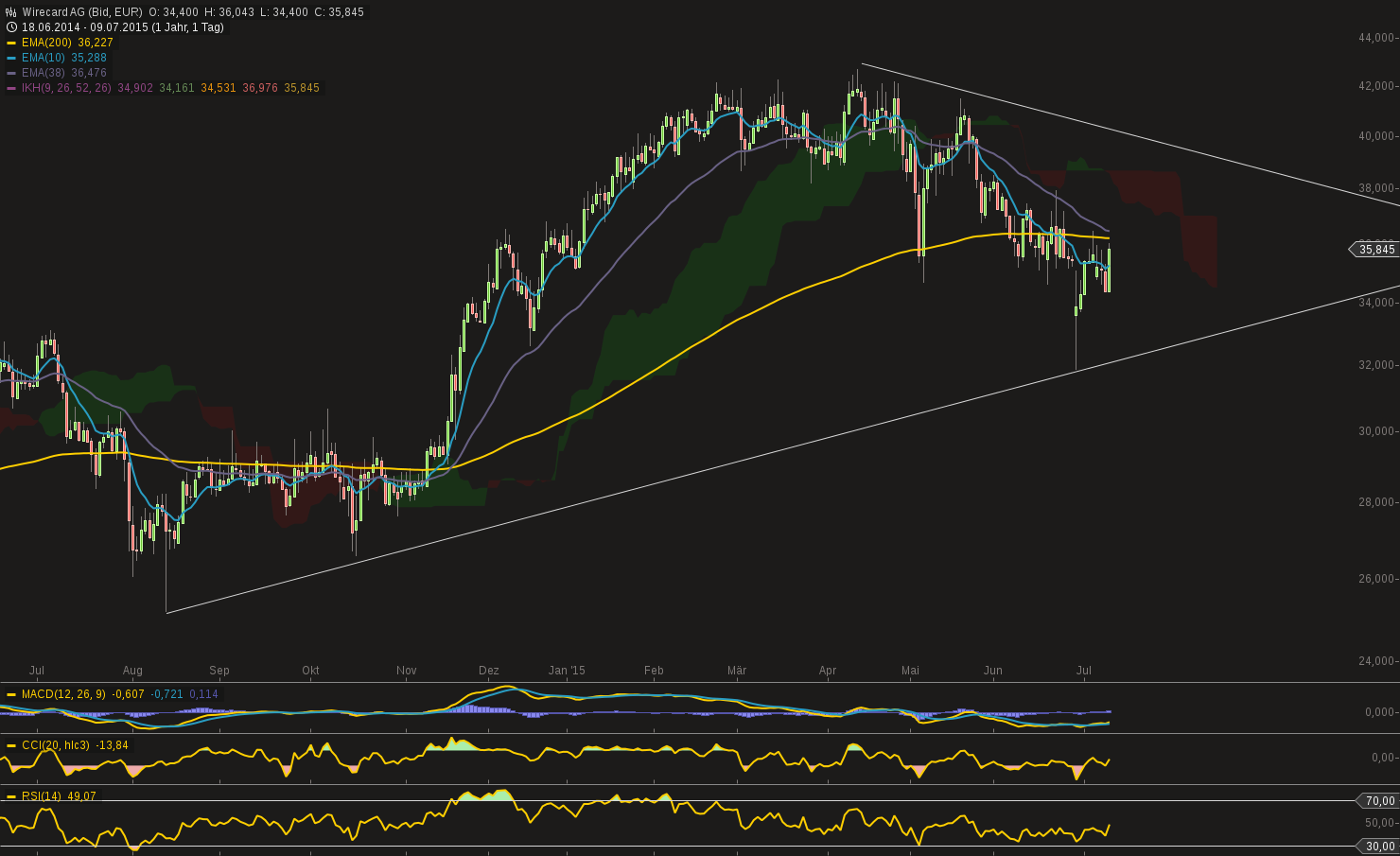Screen dimensions: 1400x856
Task: Select the MACD(12, 26, 9) indicator label
Action: pos(63,694)
